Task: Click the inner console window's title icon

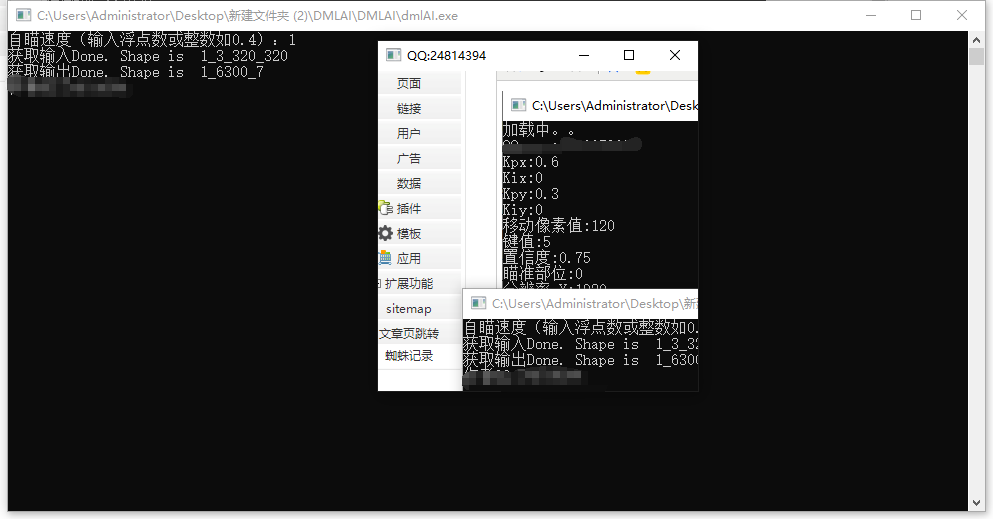Action: (518, 105)
